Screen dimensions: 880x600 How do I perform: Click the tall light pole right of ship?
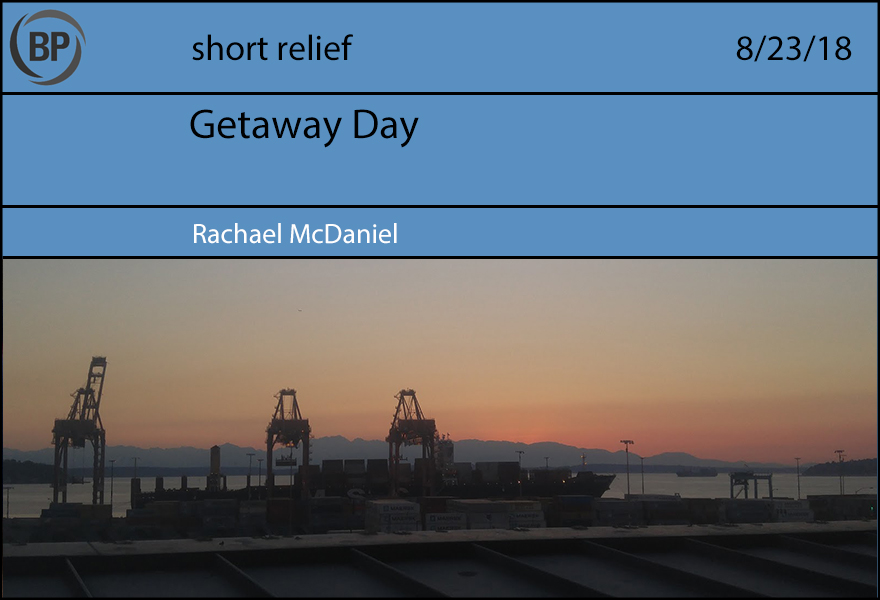[x=627, y=465]
